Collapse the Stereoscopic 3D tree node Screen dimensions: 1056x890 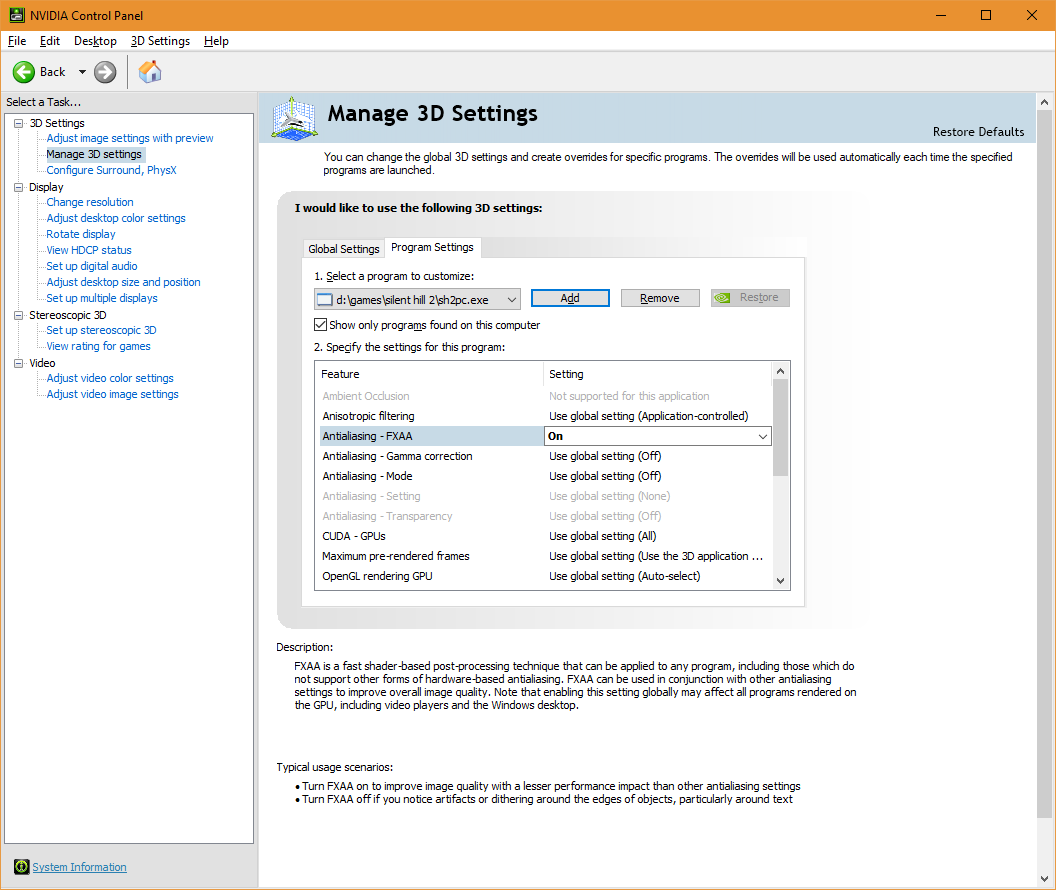point(18,315)
